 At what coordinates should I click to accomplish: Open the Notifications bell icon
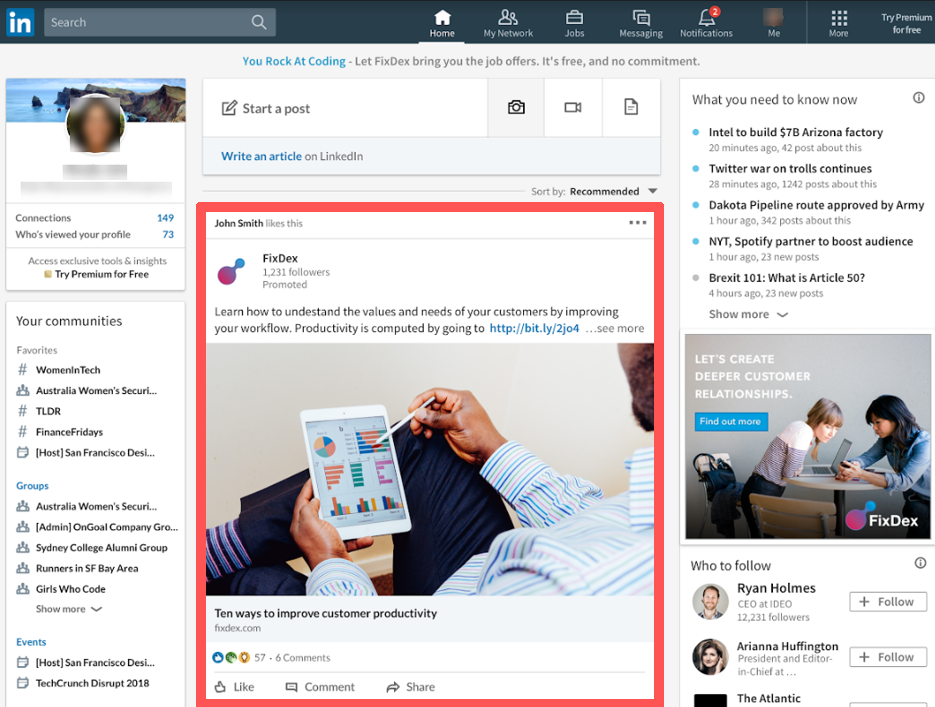click(707, 18)
